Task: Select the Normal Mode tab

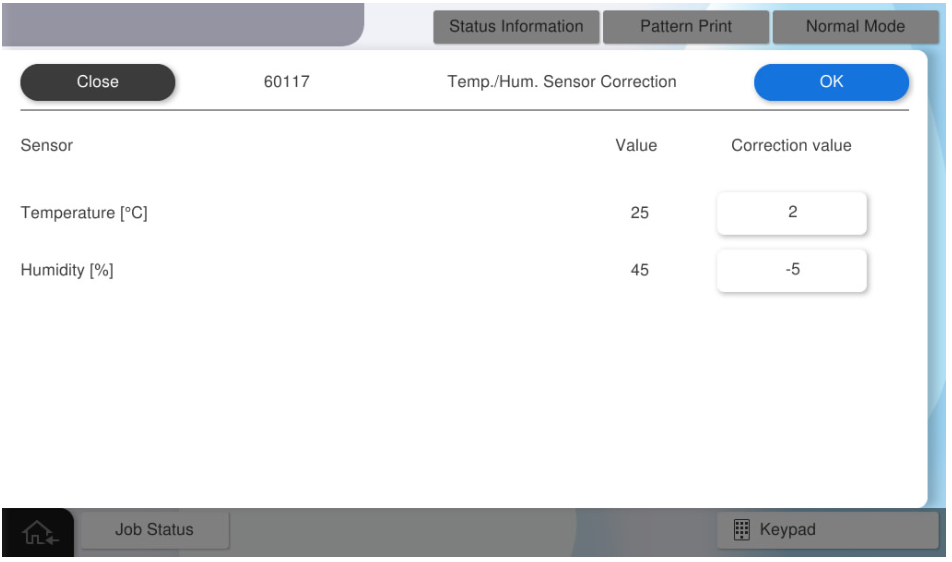Action: (855, 27)
